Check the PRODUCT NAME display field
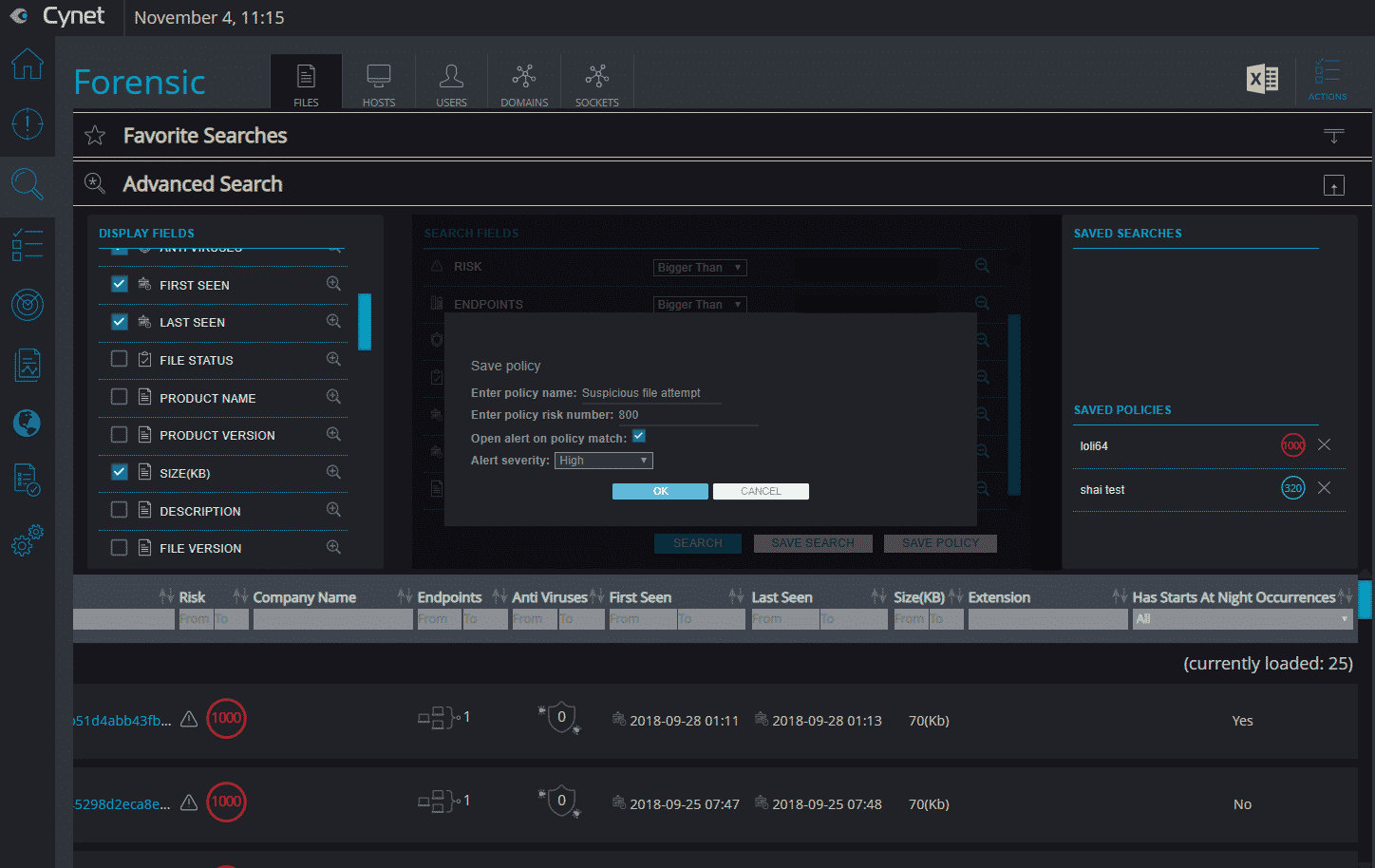The image size is (1375, 868). point(119,396)
